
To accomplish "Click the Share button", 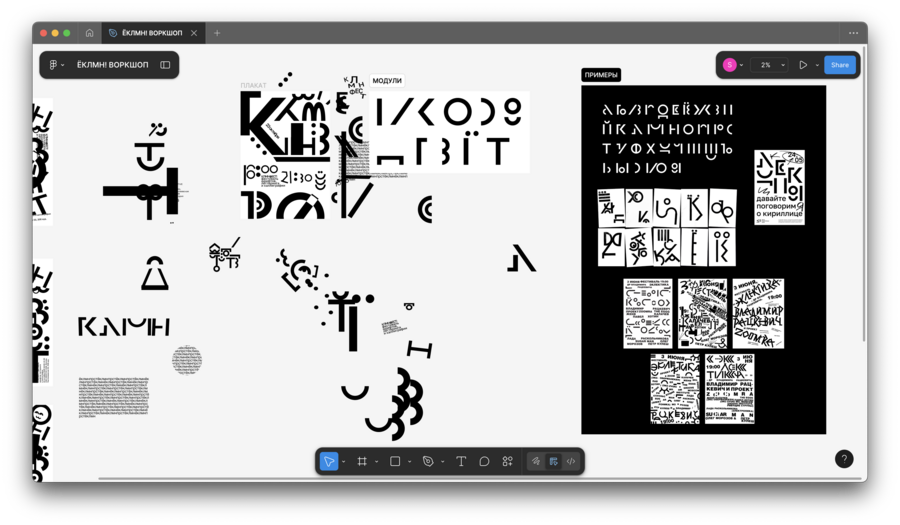I will pos(840,65).
